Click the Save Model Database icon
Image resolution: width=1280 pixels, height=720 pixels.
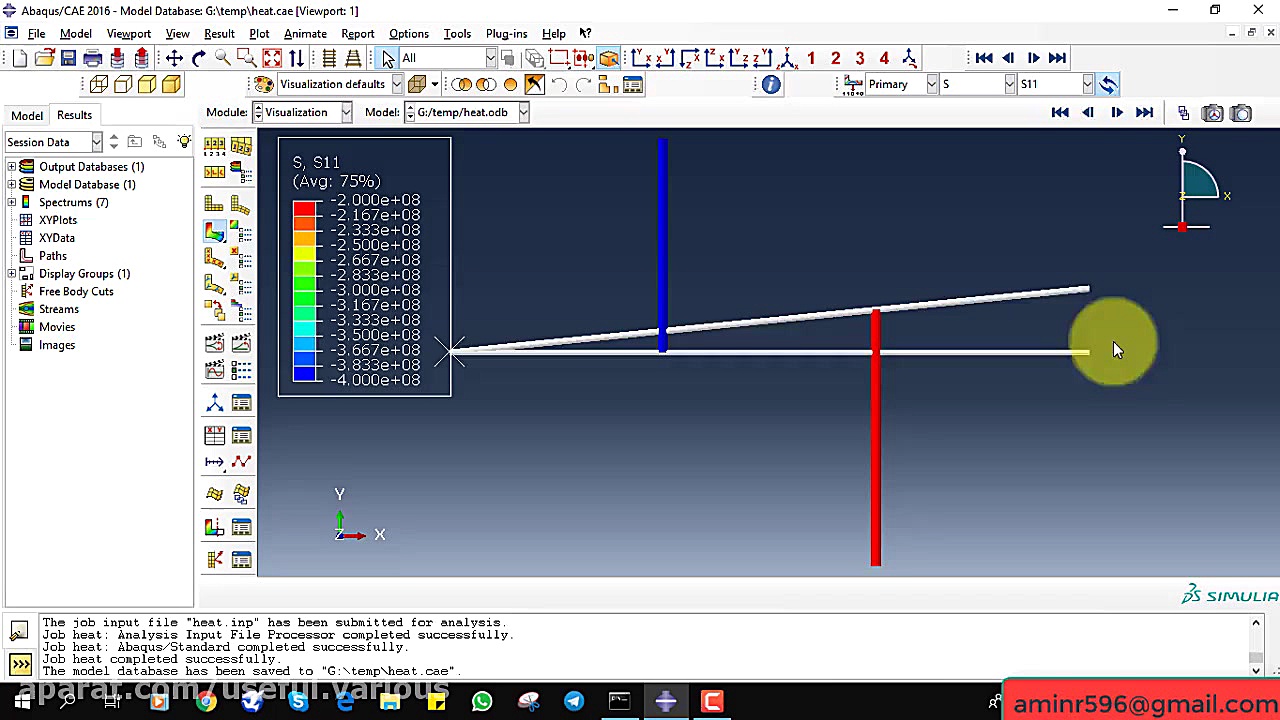[x=68, y=58]
